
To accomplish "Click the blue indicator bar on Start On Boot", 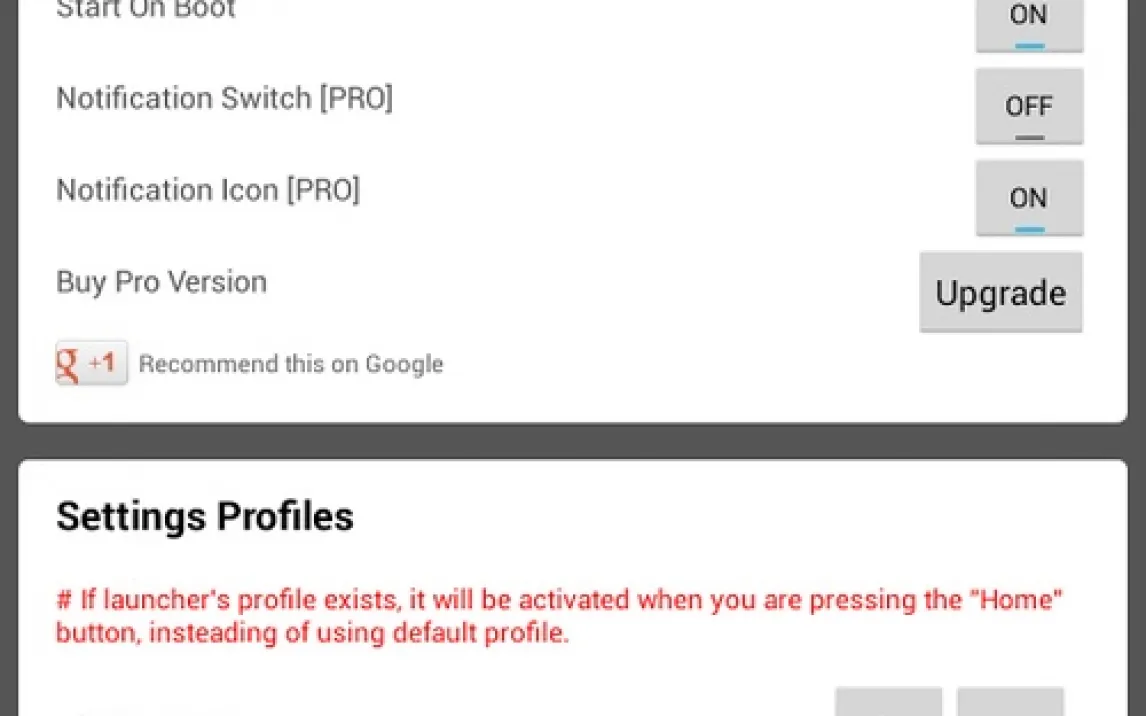I will click(1029, 46).
